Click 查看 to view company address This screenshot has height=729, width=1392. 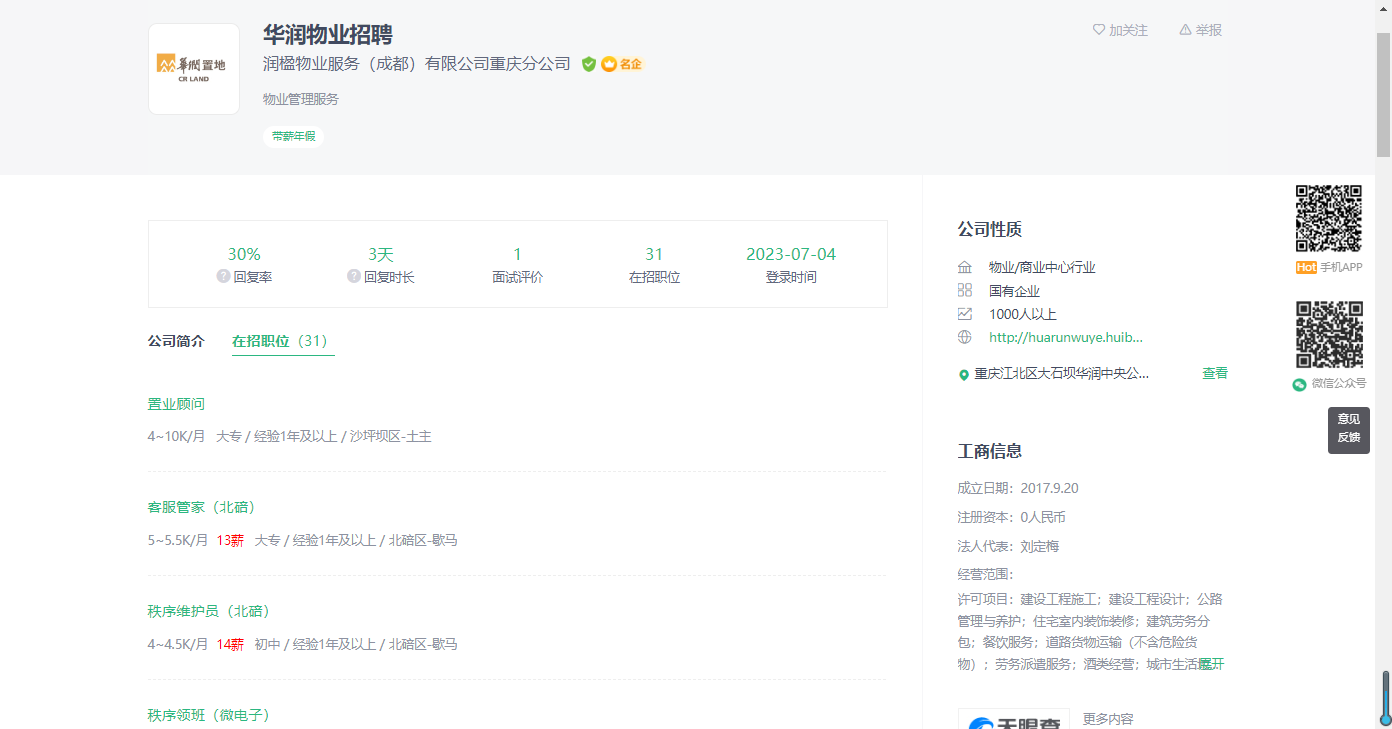pos(1215,373)
